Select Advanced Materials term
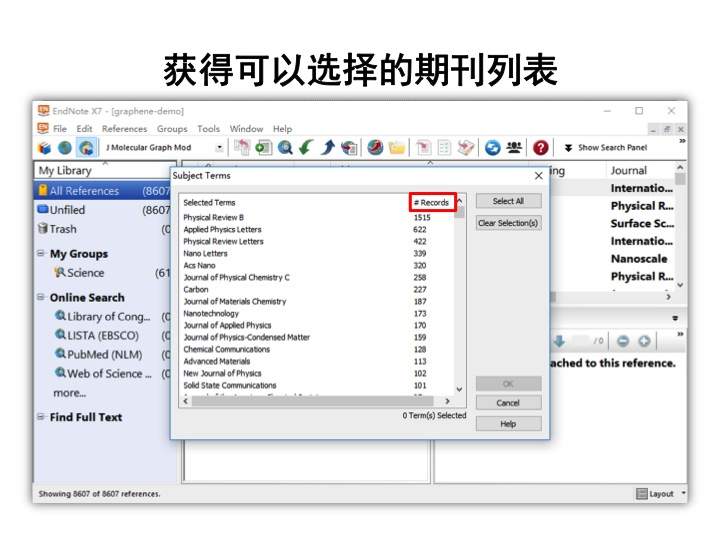The image size is (720, 540). point(217,361)
